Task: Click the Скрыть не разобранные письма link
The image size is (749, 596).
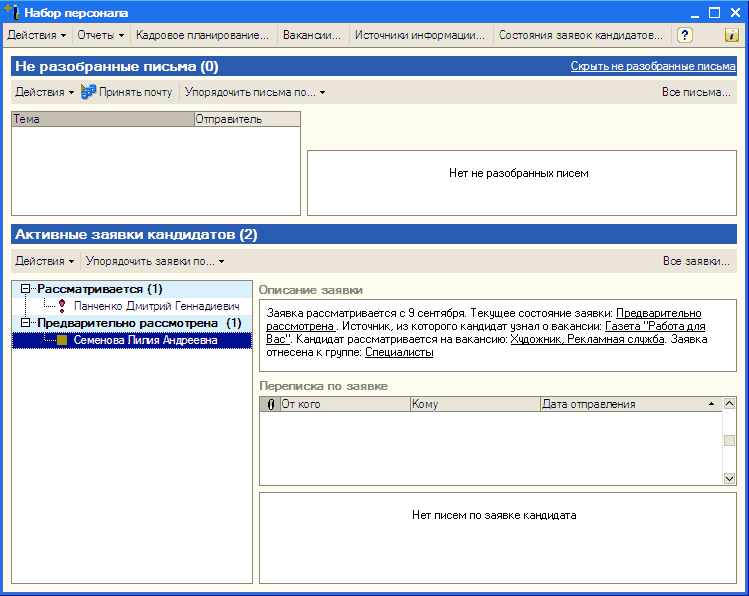Action: 652,67
